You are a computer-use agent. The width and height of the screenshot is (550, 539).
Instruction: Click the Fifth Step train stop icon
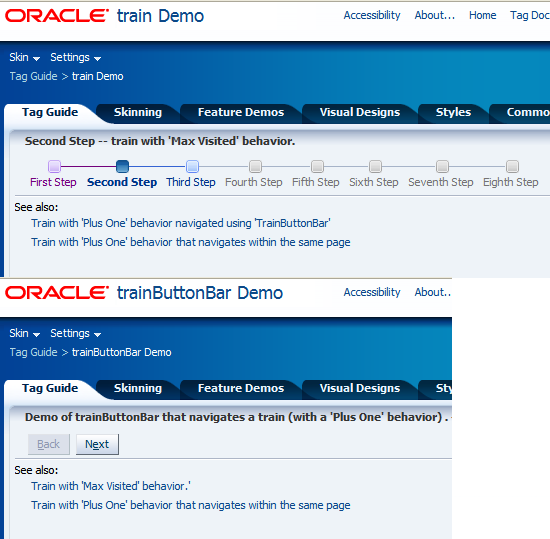click(x=317, y=166)
